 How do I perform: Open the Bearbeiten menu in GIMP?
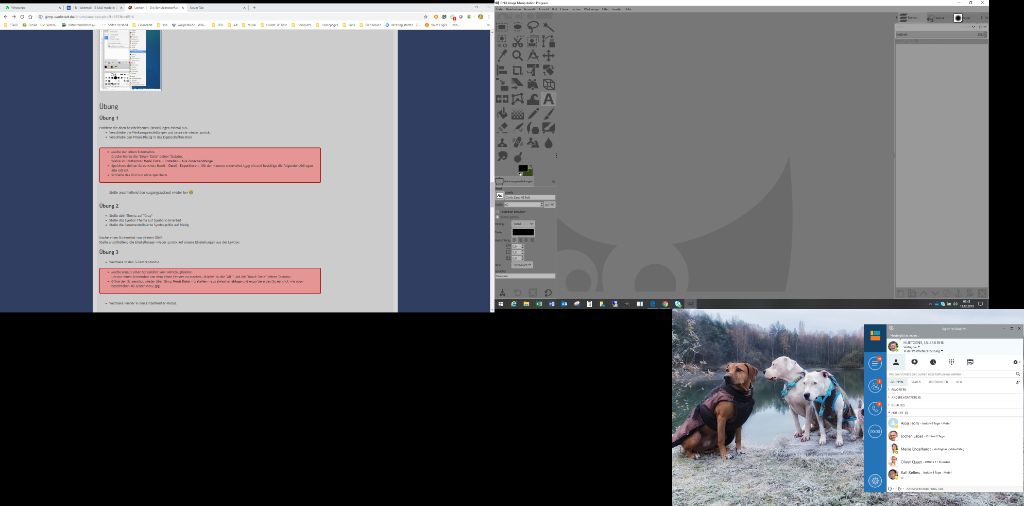[x=514, y=9]
